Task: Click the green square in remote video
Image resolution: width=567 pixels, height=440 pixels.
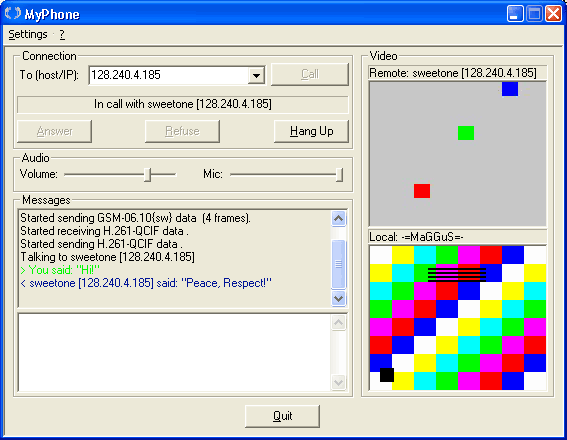Action: tap(466, 133)
